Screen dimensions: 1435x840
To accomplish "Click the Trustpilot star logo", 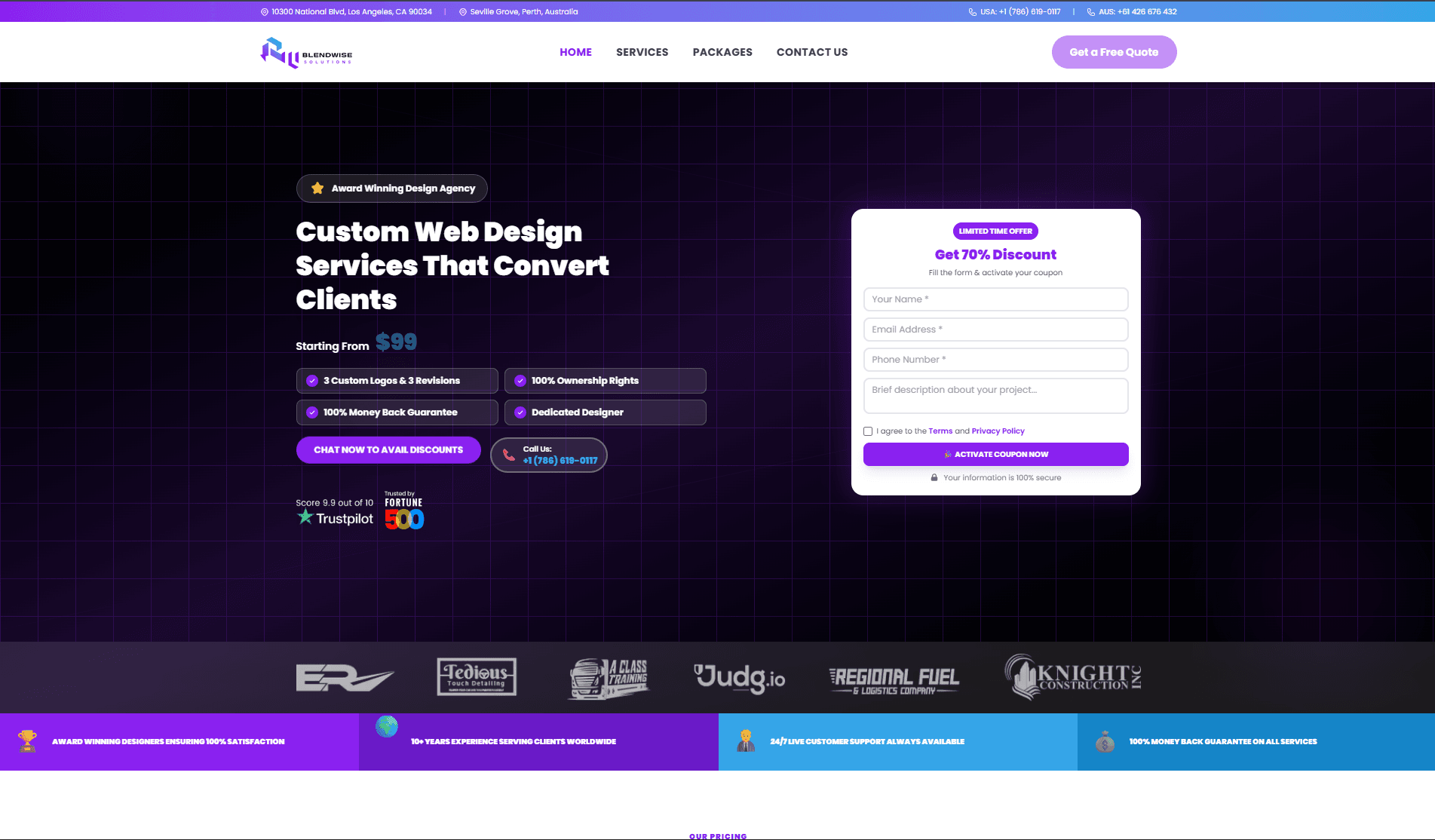I will click(305, 517).
